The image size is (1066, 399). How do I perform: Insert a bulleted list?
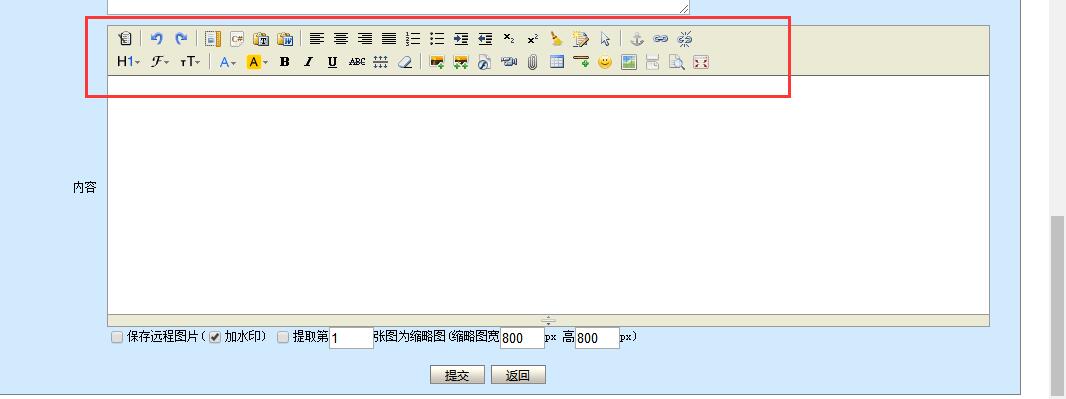(x=437, y=39)
